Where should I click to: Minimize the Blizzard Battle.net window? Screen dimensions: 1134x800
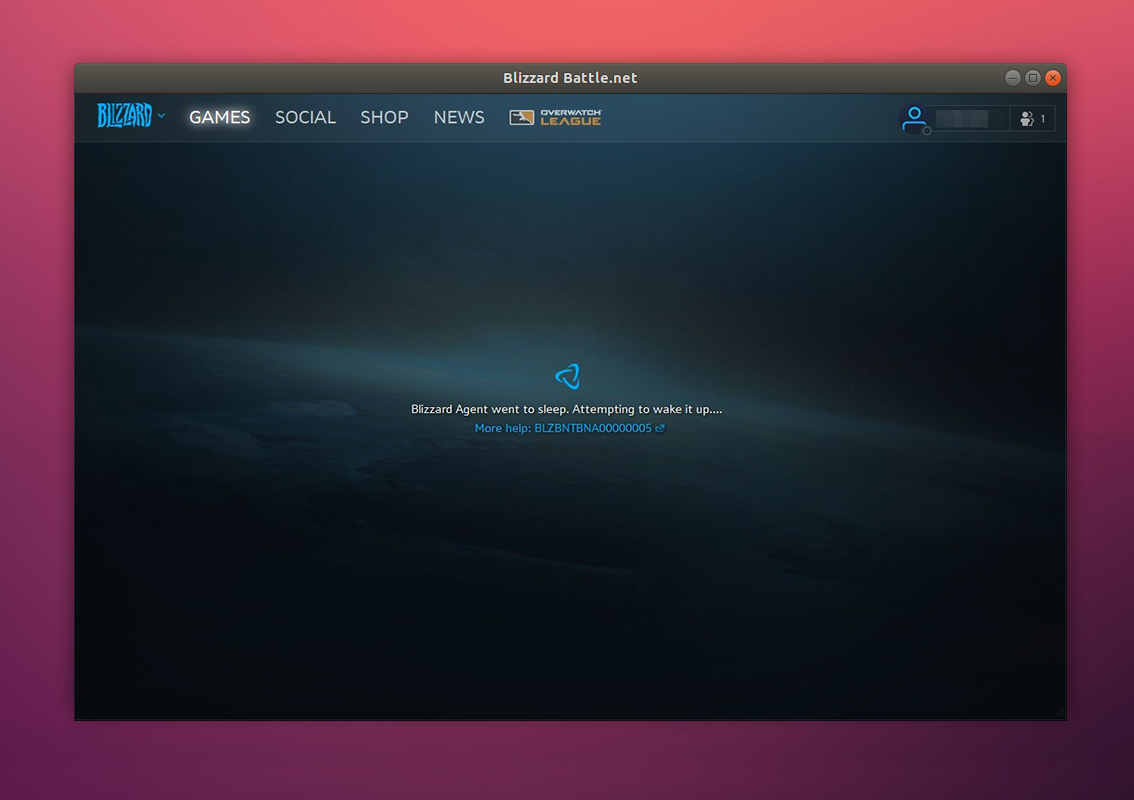(x=1012, y=77)
